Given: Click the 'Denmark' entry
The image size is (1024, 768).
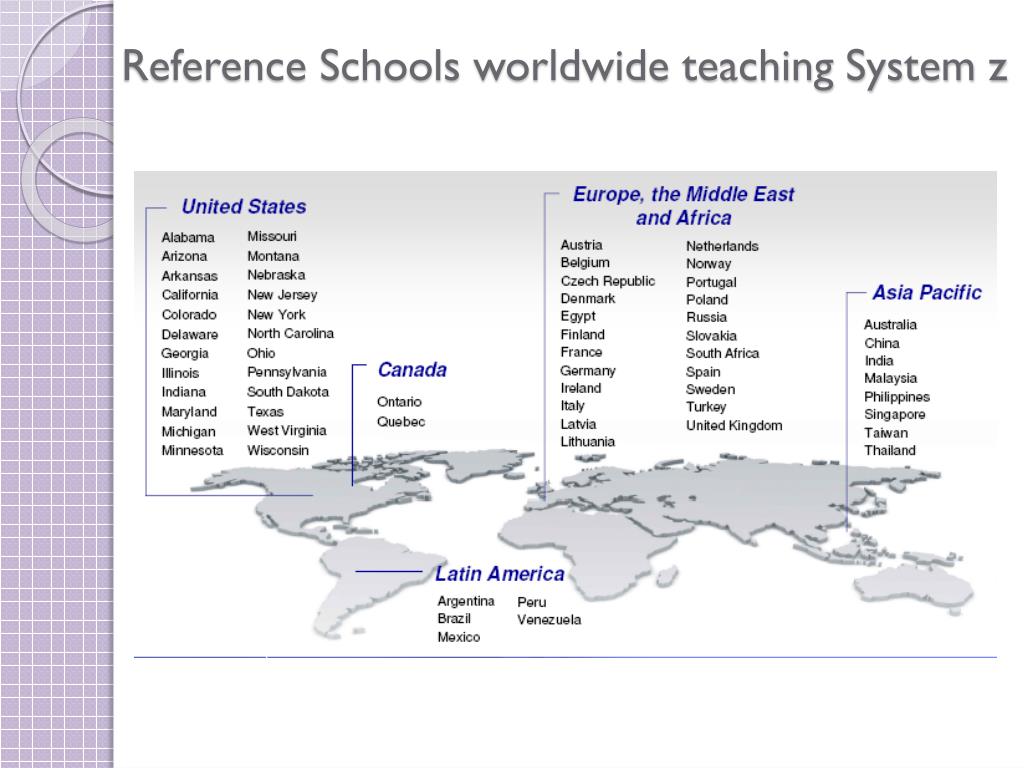Looking at the screenshot, I should pyautogui.click(x=588, y=298).
